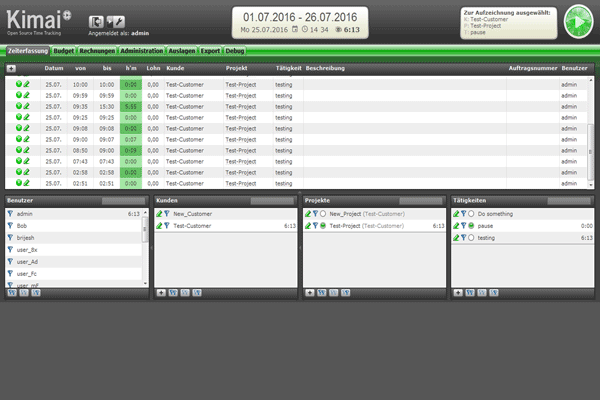Click add project plus icon in Projekte panel
Viewport: 600px width, 400px height.
[x=309, y=293]
